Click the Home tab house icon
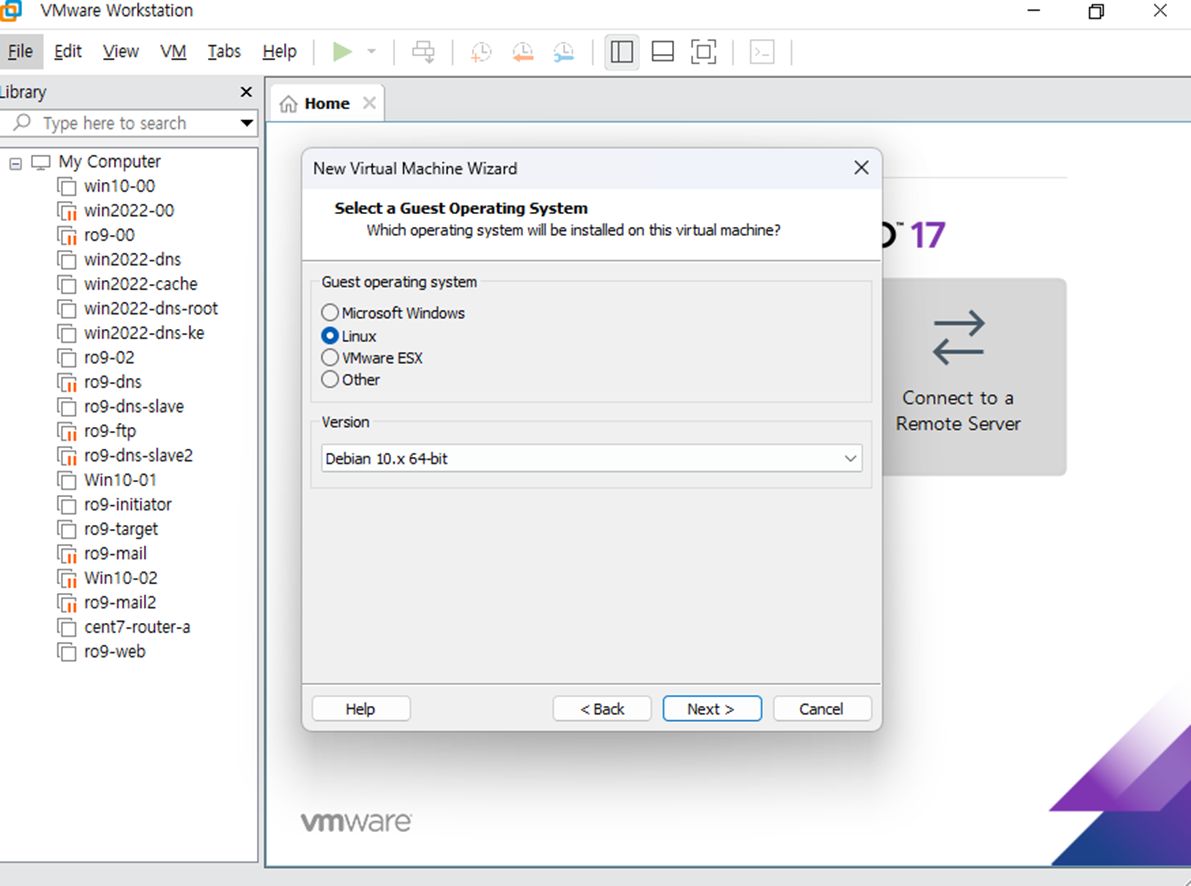This screenshot has height=886, width=1191. [288, 103]
